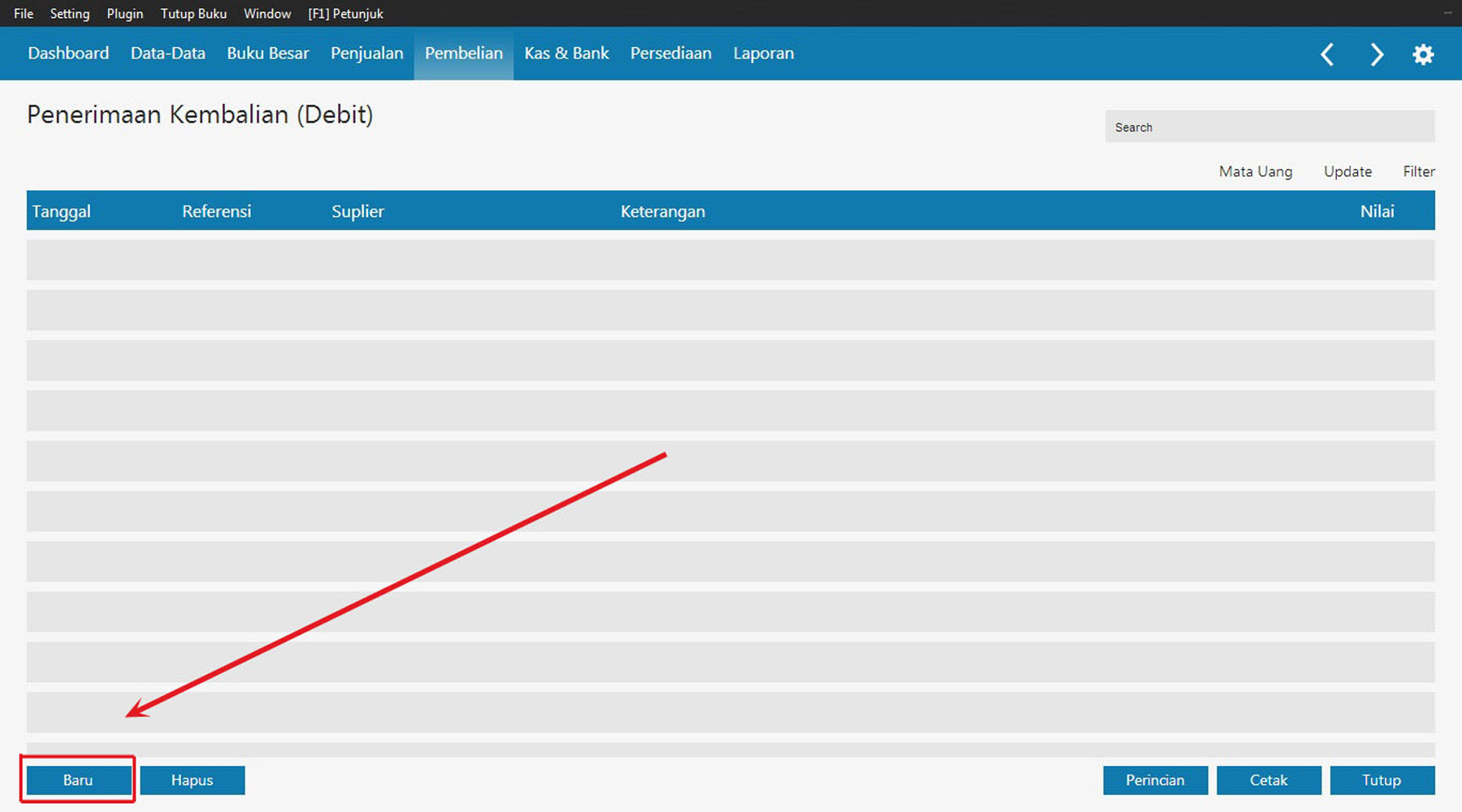Open the settings gear icon
This screenshot has height=812, width=1462.
coord(1423,54)
